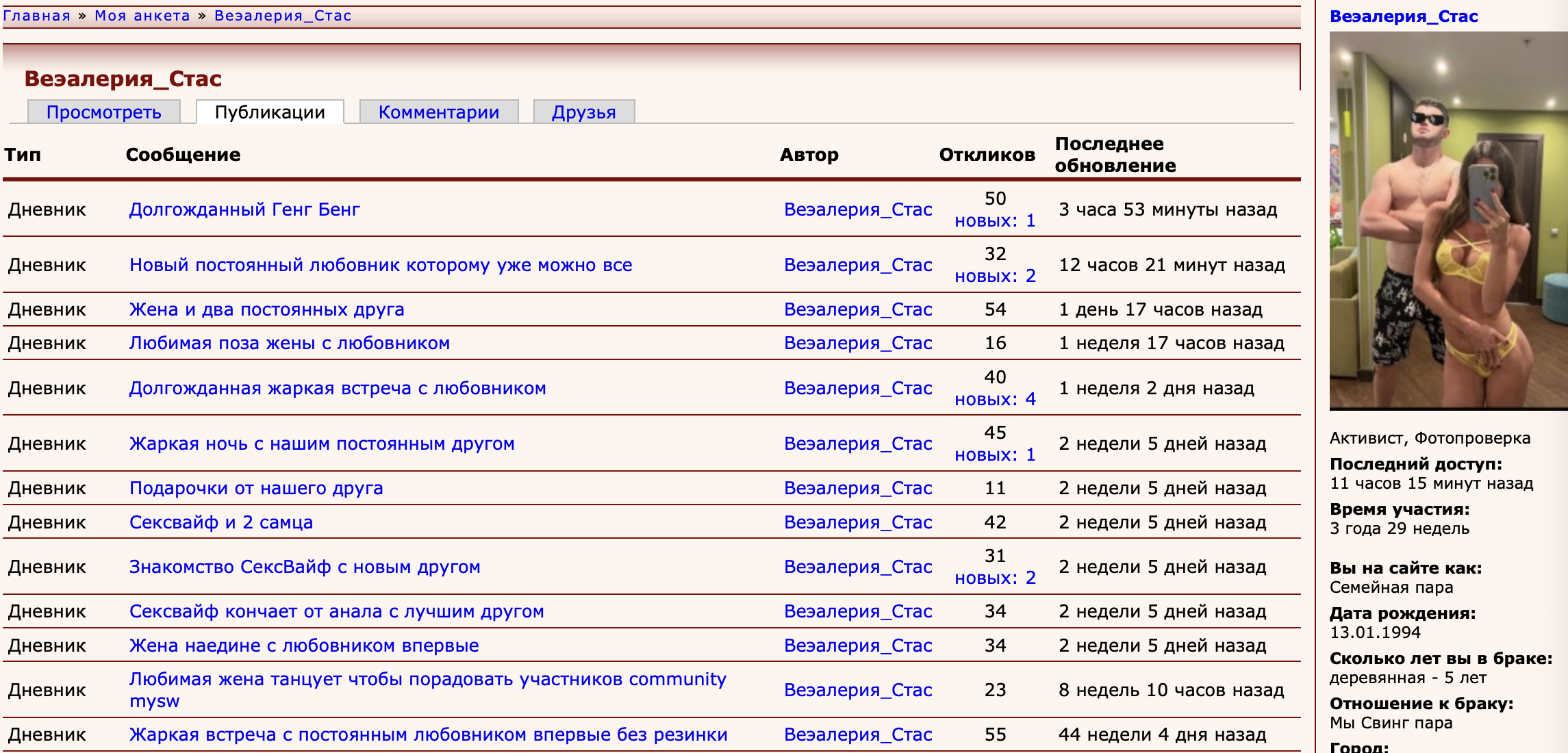Click username link above profile photo
Viewport: 1568px width, 753px height.
point(1403,16)
